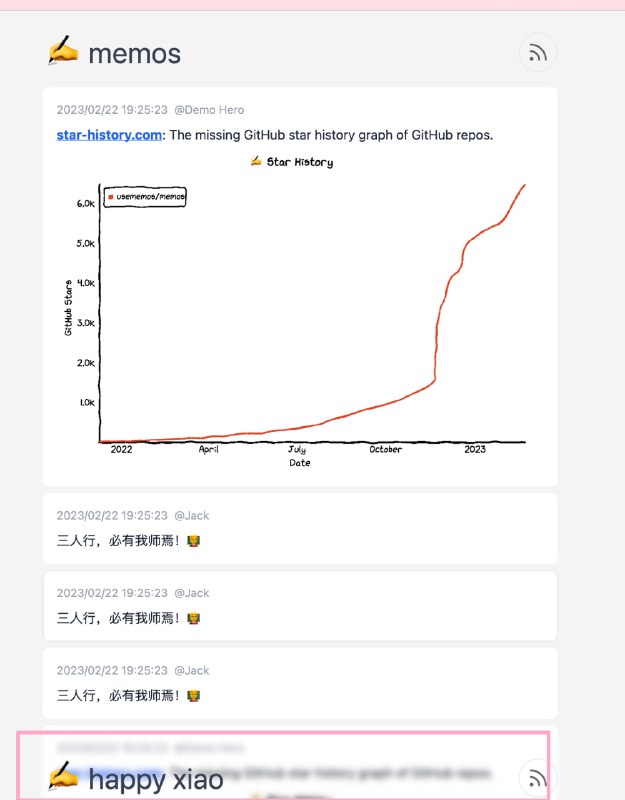Click the happy xiao title text
This screenshot has height=800, width=625.
(156, 779)
